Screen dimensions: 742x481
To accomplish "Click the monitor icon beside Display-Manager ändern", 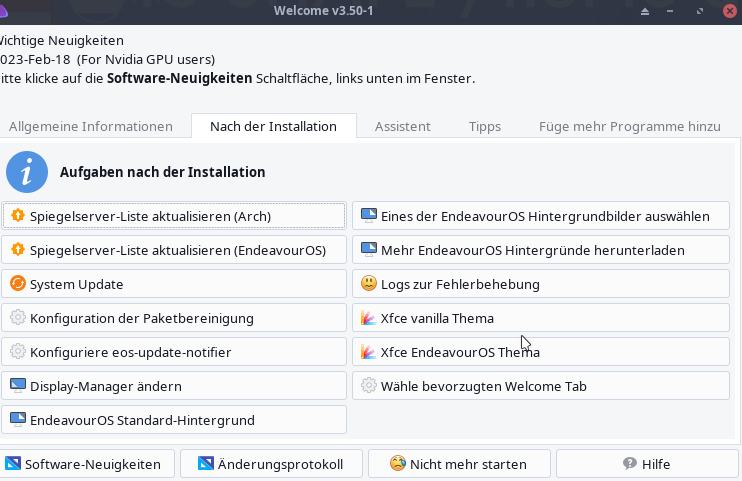I will pos(18,386).
